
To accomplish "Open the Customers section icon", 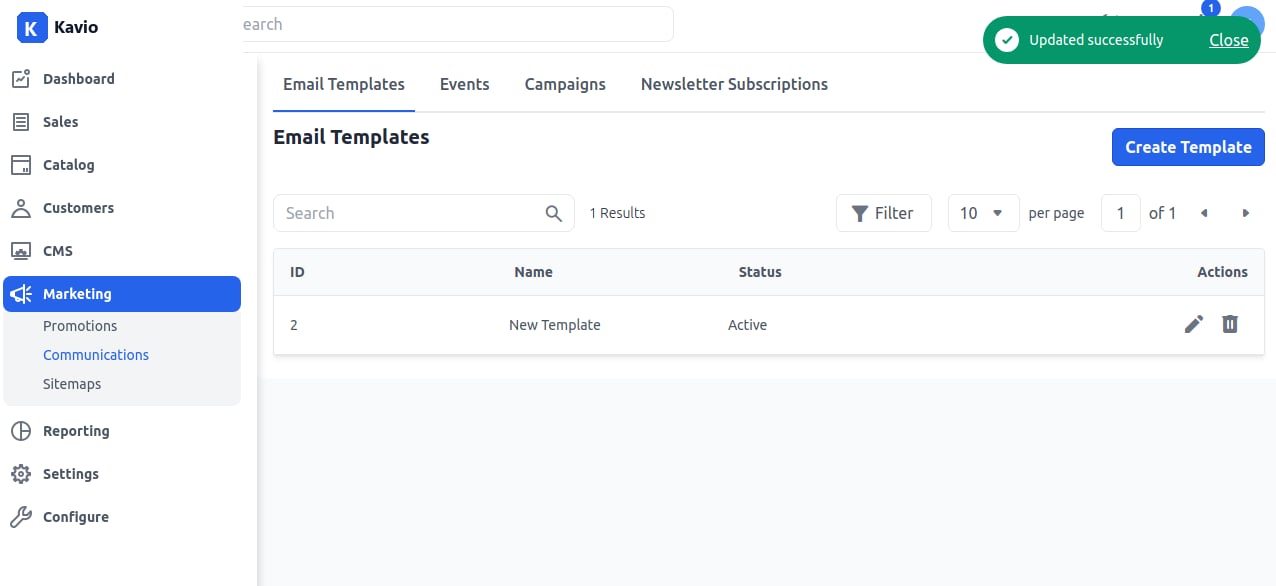I will 20,208.
